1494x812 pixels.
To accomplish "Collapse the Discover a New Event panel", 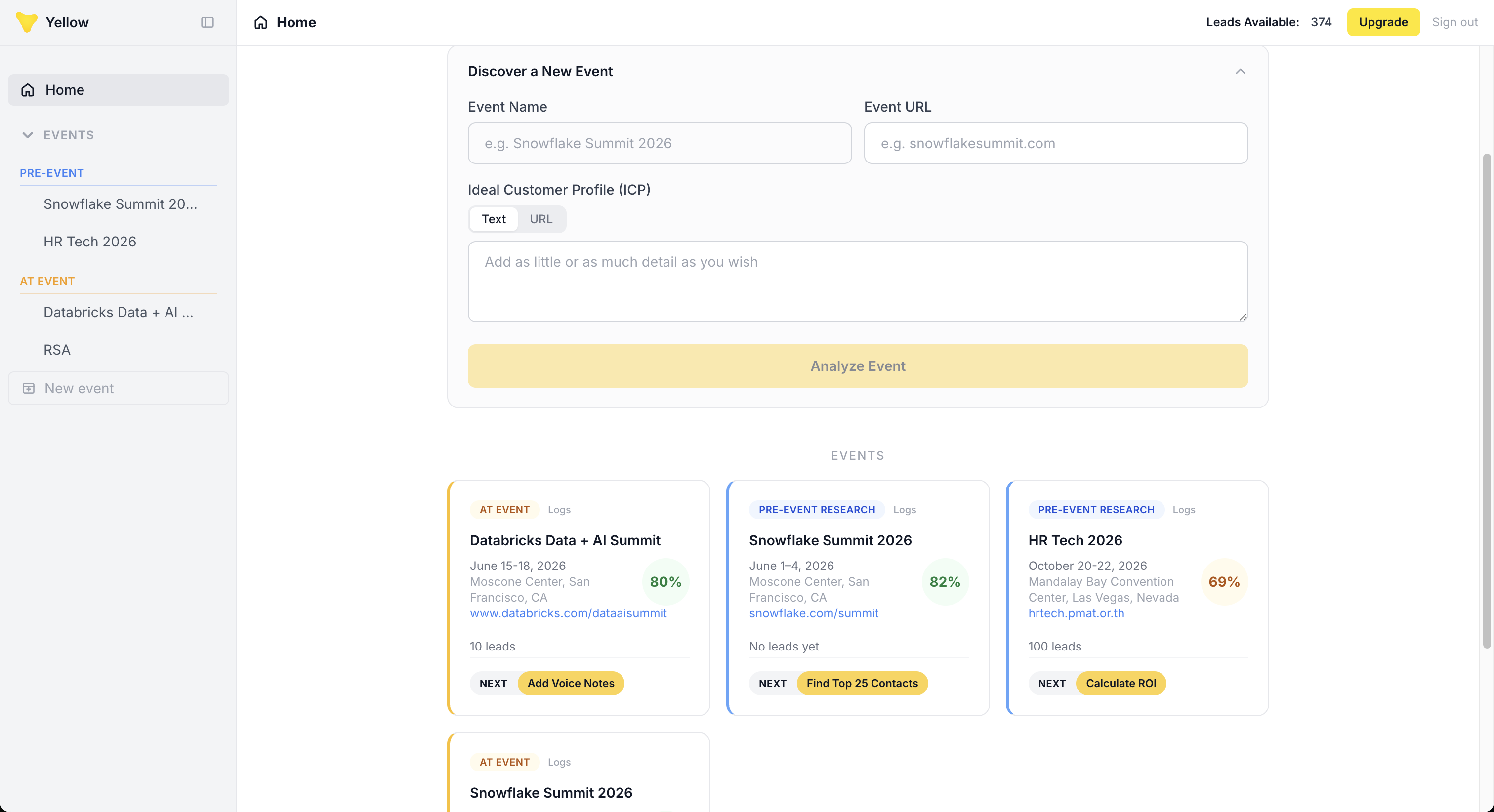I will [1241, 71].
